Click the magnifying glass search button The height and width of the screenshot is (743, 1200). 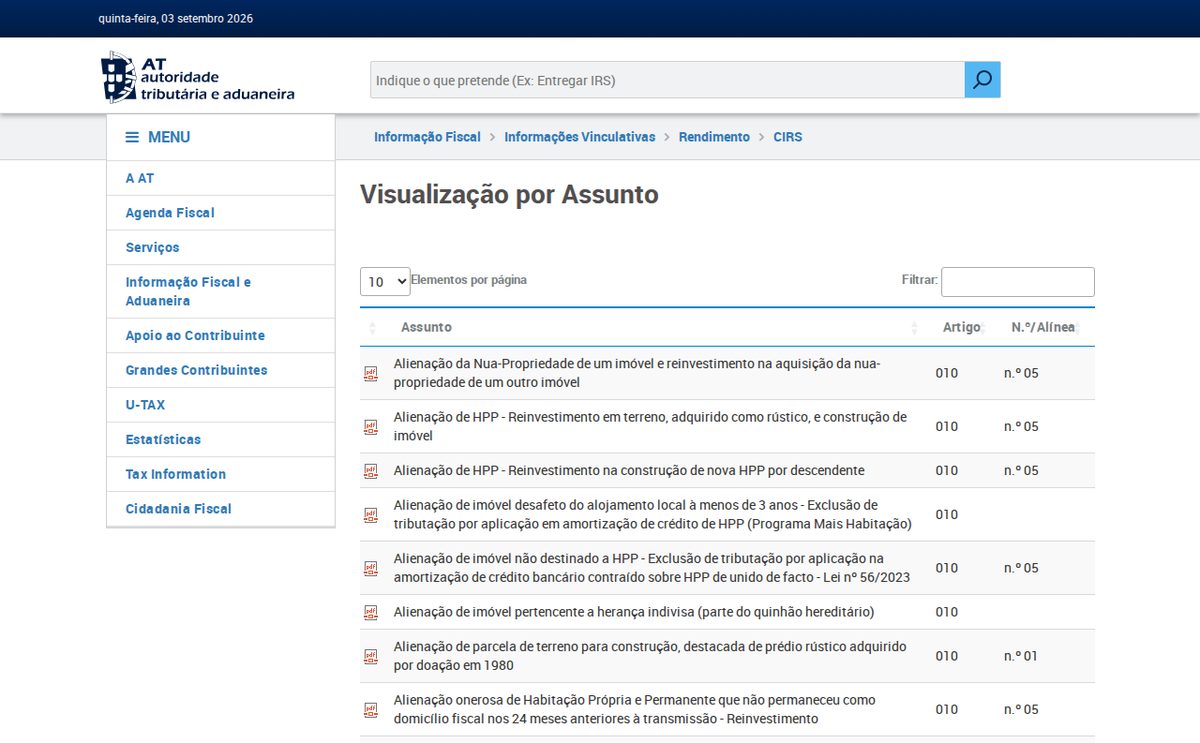pos(982,80)
